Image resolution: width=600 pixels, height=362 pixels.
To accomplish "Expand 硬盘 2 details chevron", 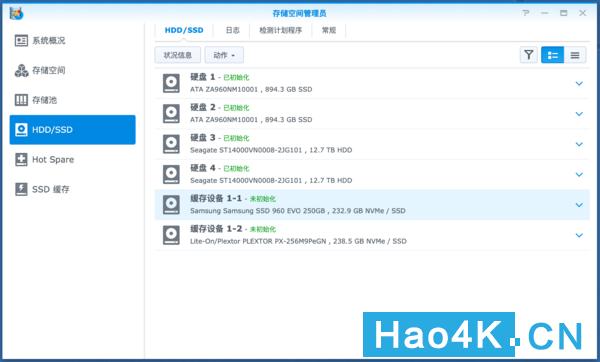I will [x=579, y=114].
